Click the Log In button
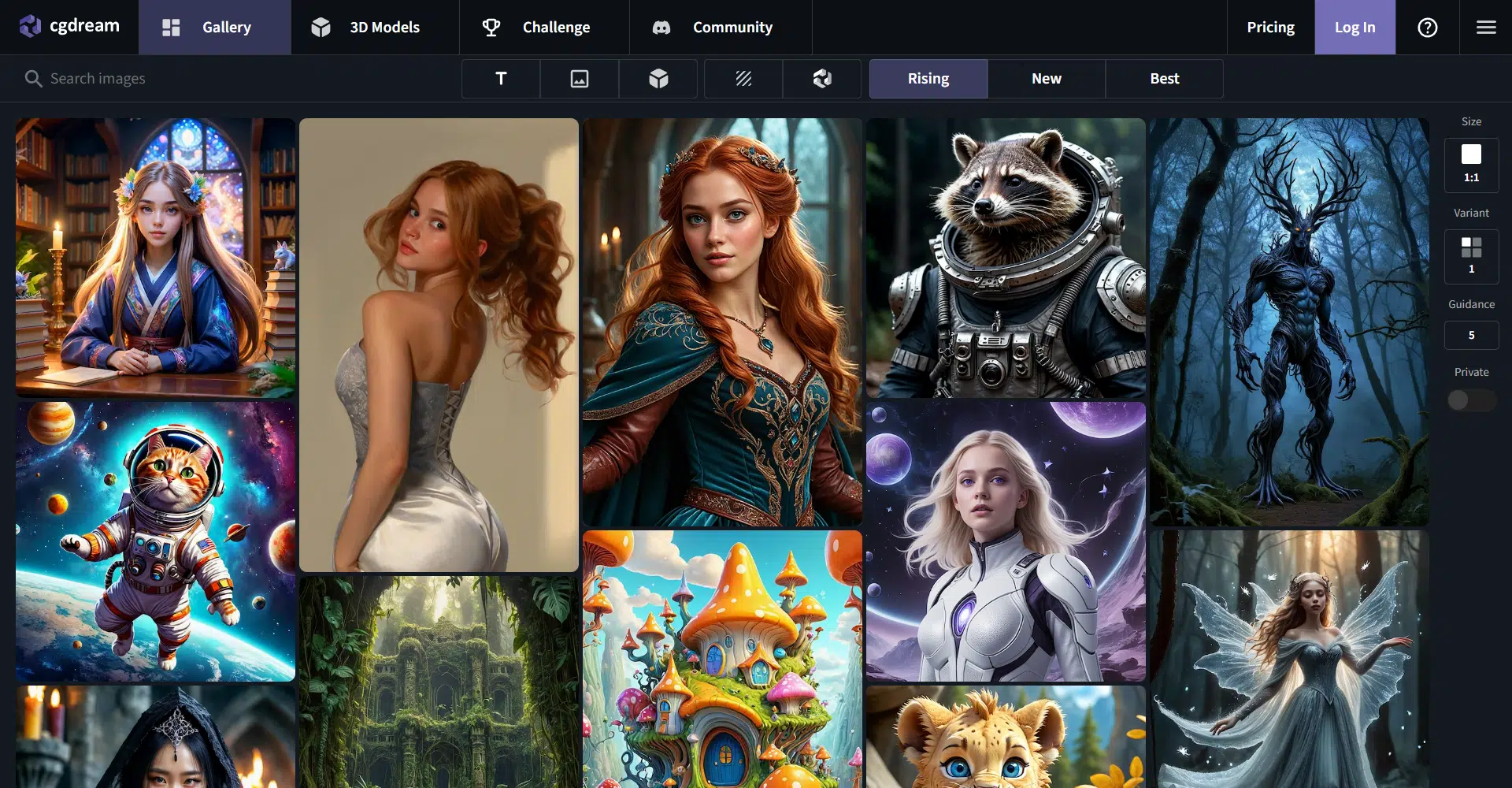This screenshot has width=1512, height=788. coord(1354,28)
